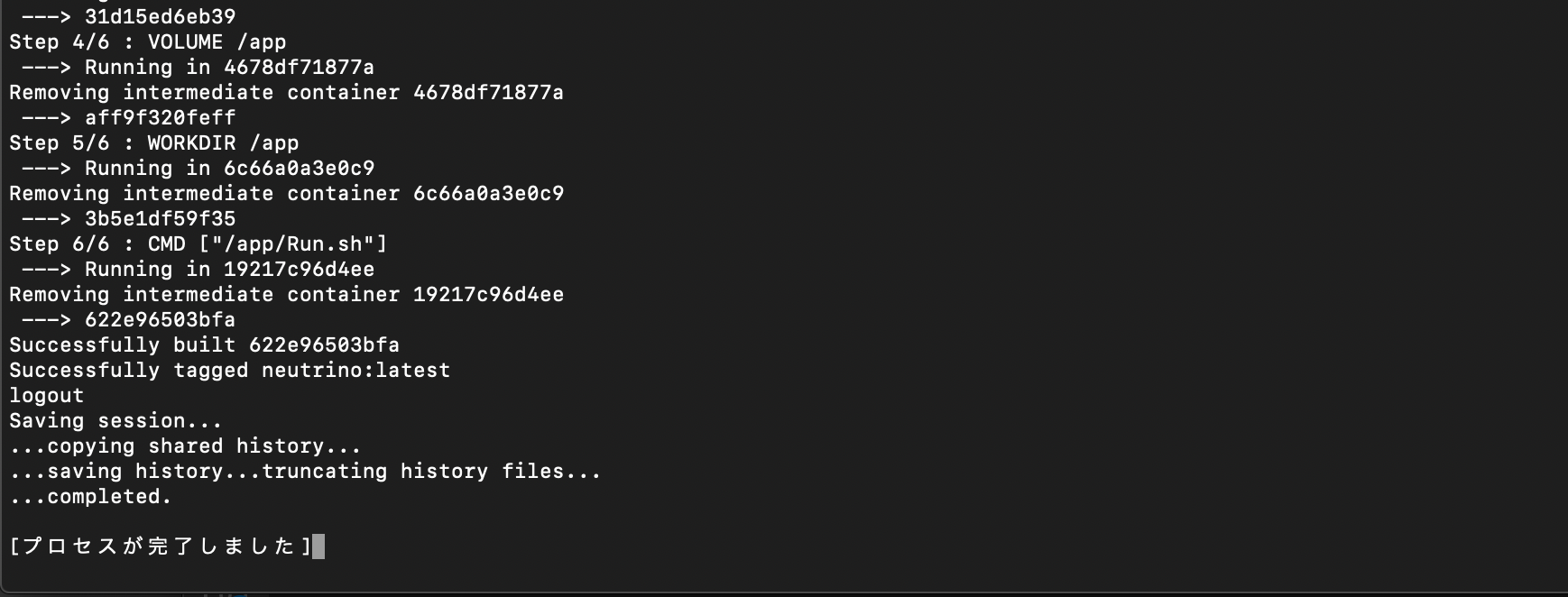Click 'Removing intermediate container 6c66a0a3e0c9' line

tap(287, 194)
